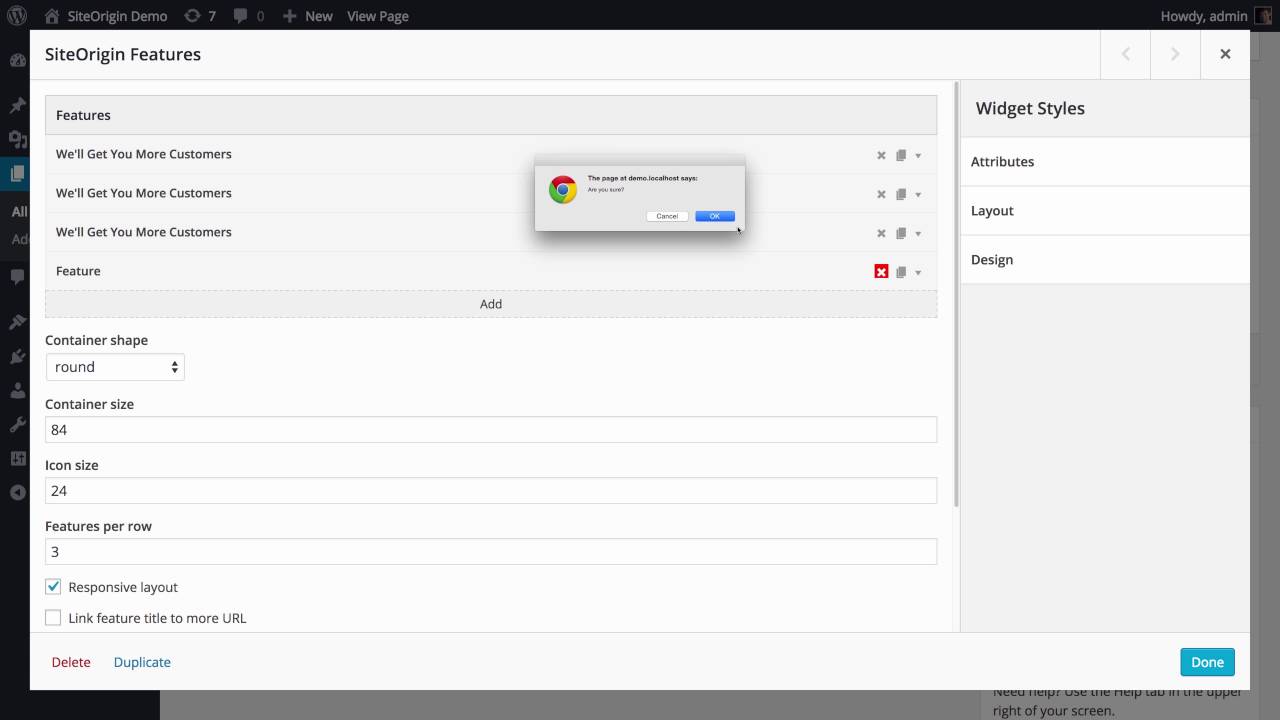
Task: Click the Chrome icon in alert dialog
Action: pyautogui.click(x=563, y=190)
